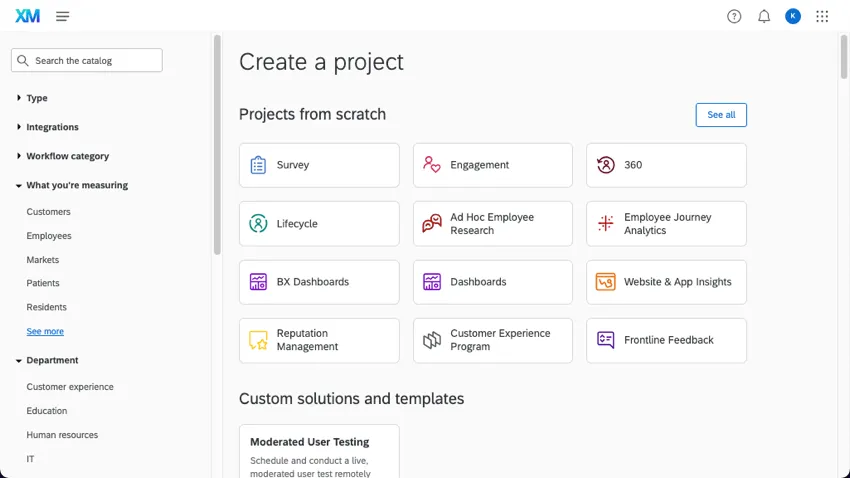The image size is (850, 478).
Task: Choose the Engagement project tile
Action: click(x=492, y=165)
